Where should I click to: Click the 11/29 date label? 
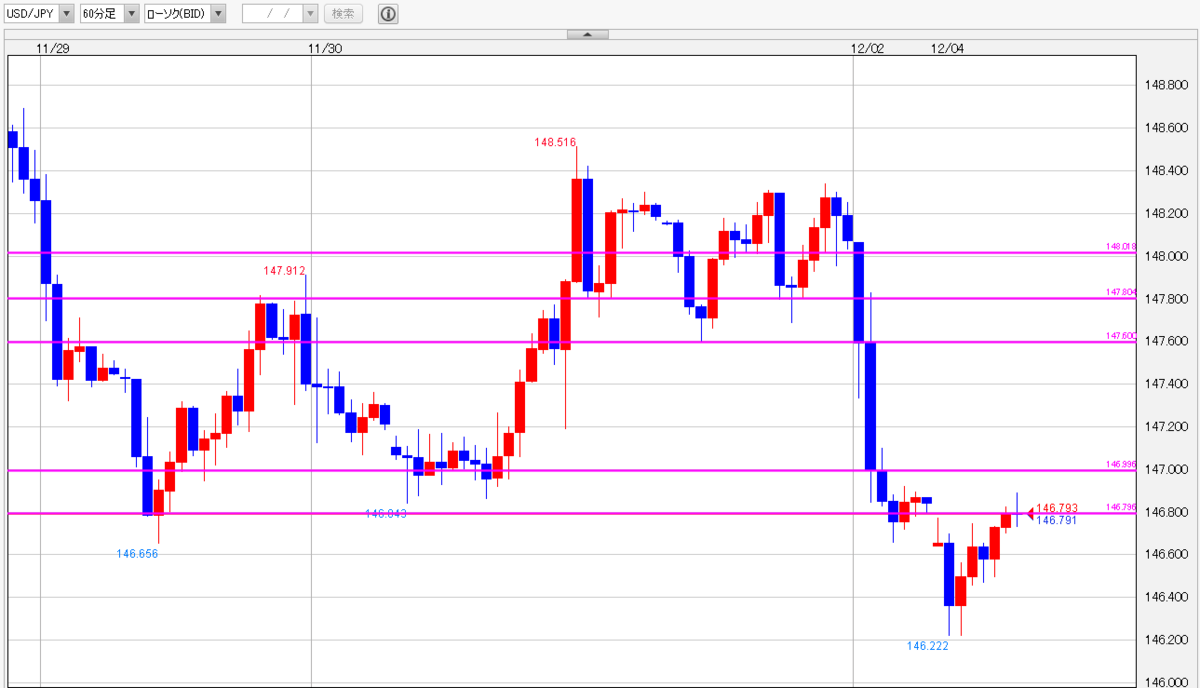coord(51,47)
